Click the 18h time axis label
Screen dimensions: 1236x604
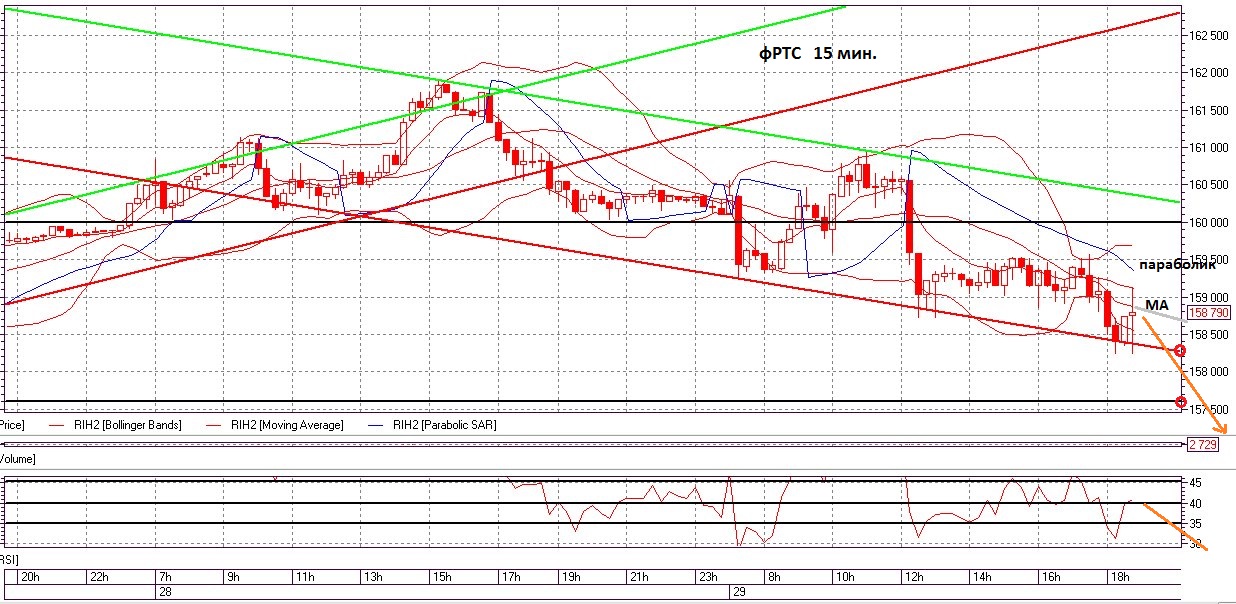coord(1120,577)
